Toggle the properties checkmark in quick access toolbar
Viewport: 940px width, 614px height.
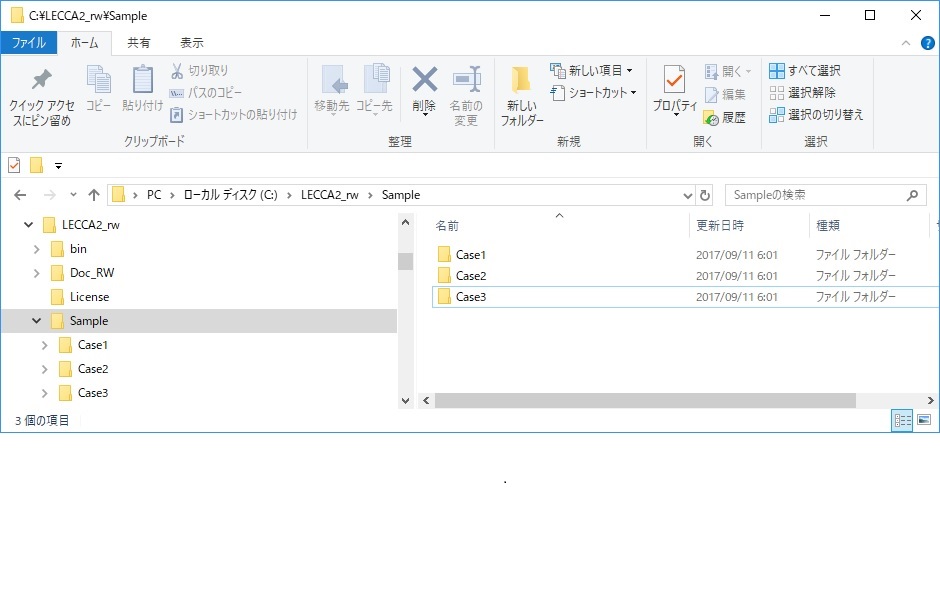(14, 165)
